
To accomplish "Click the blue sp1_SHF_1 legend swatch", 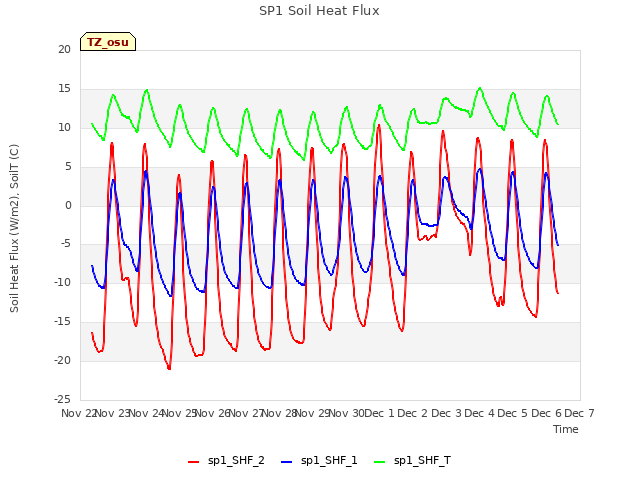I will [x=287, y=462].
